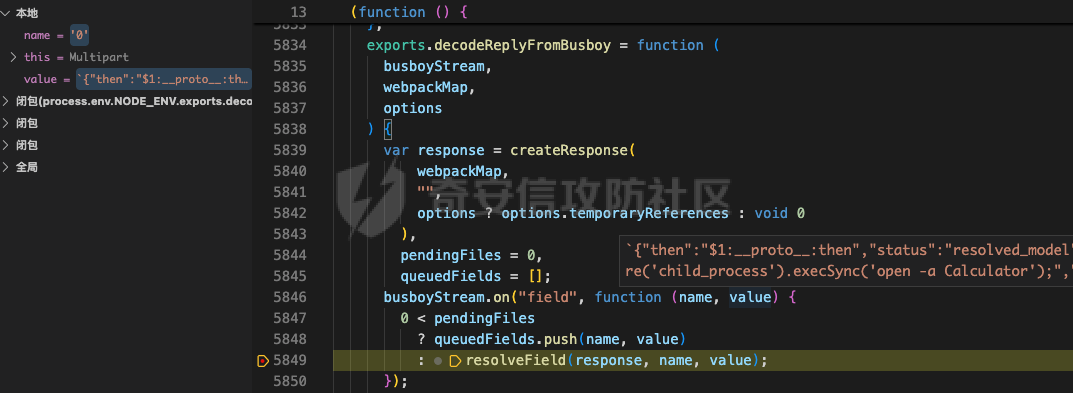The image size is (1073, 393).
Task: Click 'pendingFiles = 0' on line 5844
Action: [x=467, y=255]
